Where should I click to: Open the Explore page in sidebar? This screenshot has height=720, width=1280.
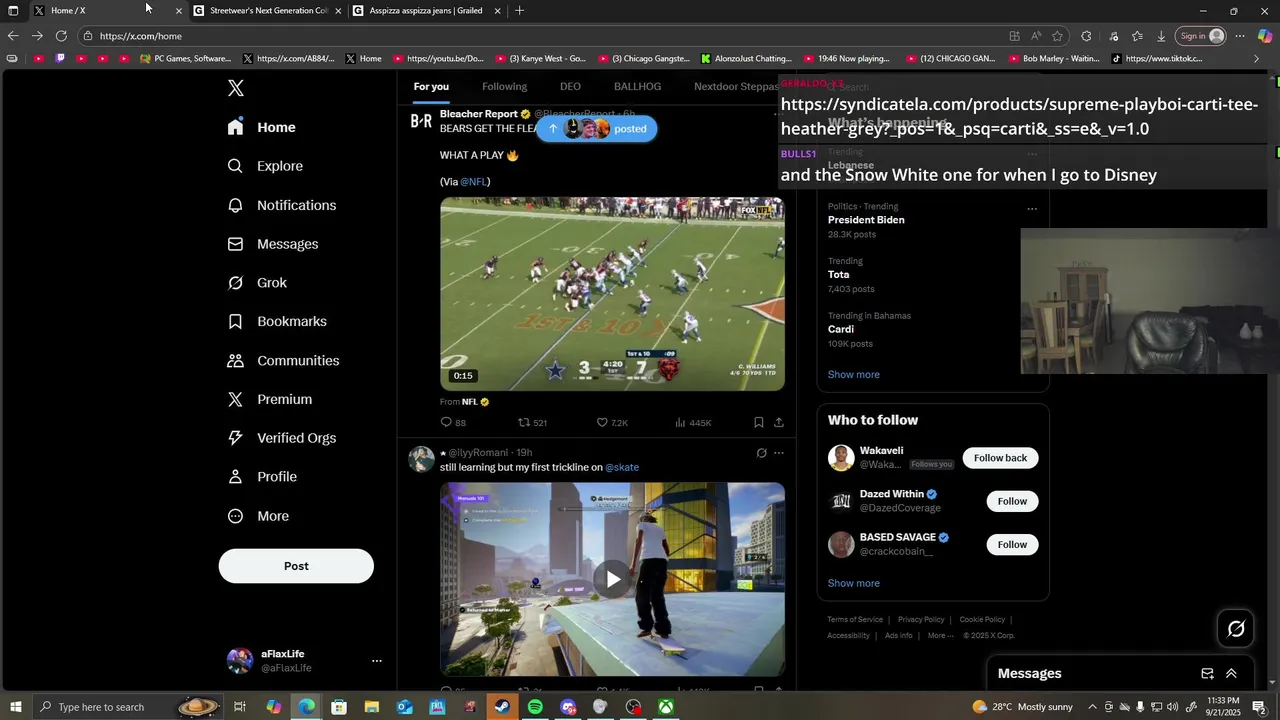(265, 166)
